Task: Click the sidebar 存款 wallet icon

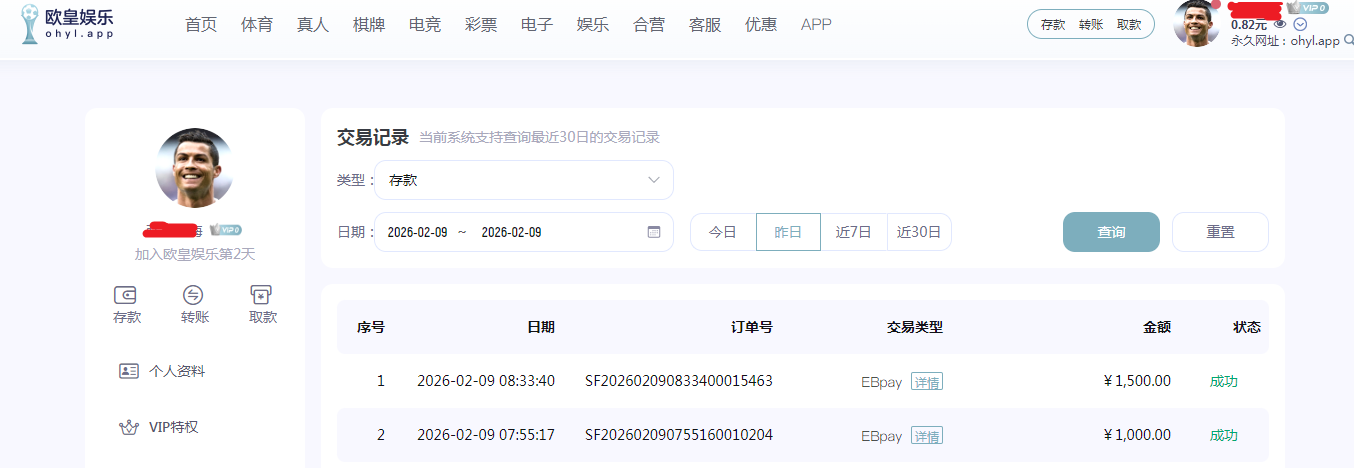Action: tap(127, 295)
